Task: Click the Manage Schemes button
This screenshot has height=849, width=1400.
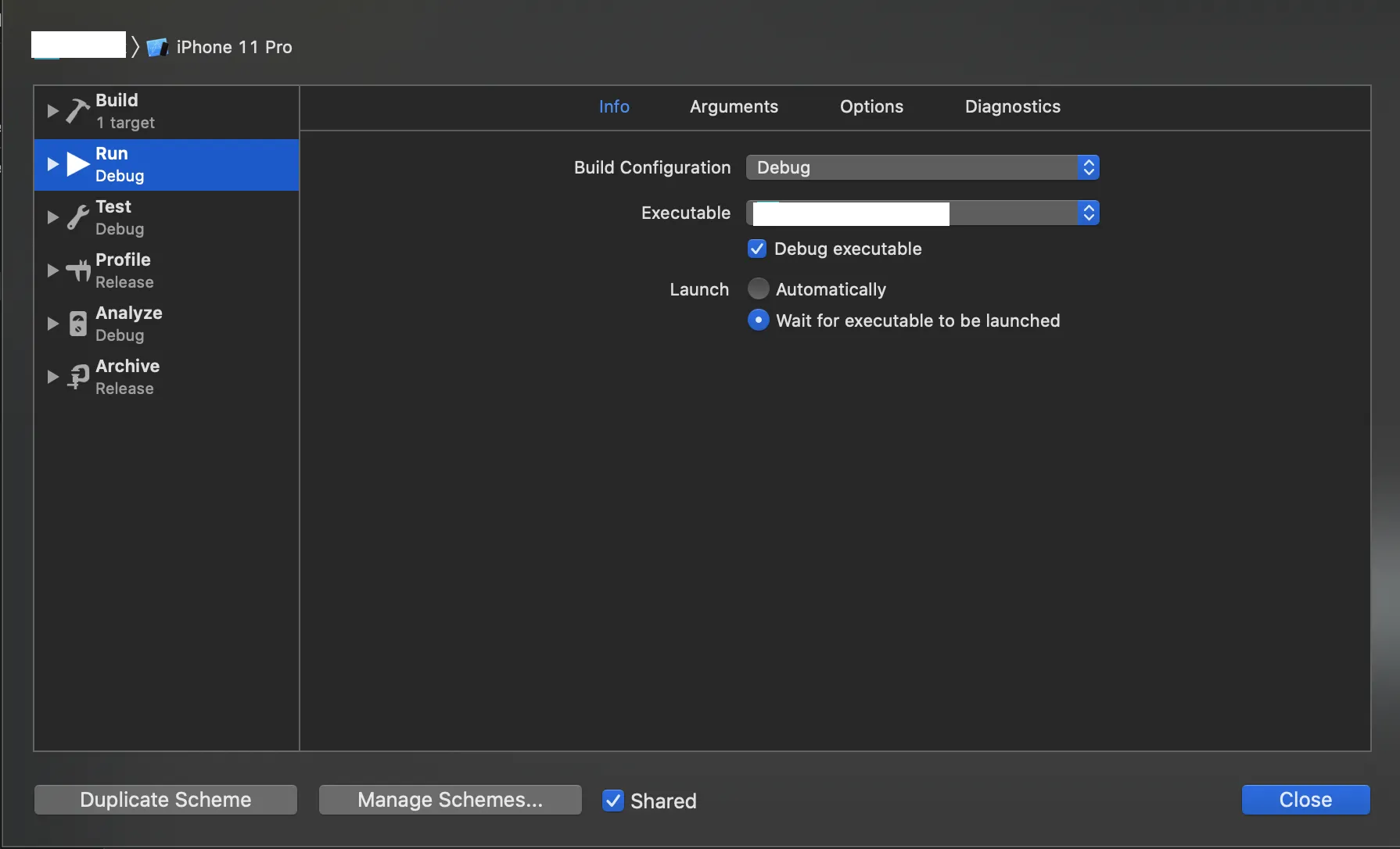Action: [x=450, y=800]
